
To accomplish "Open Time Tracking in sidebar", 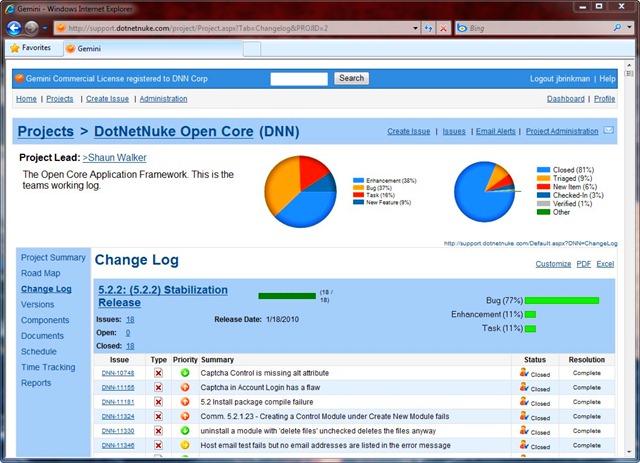I will [x=48, y=367].
